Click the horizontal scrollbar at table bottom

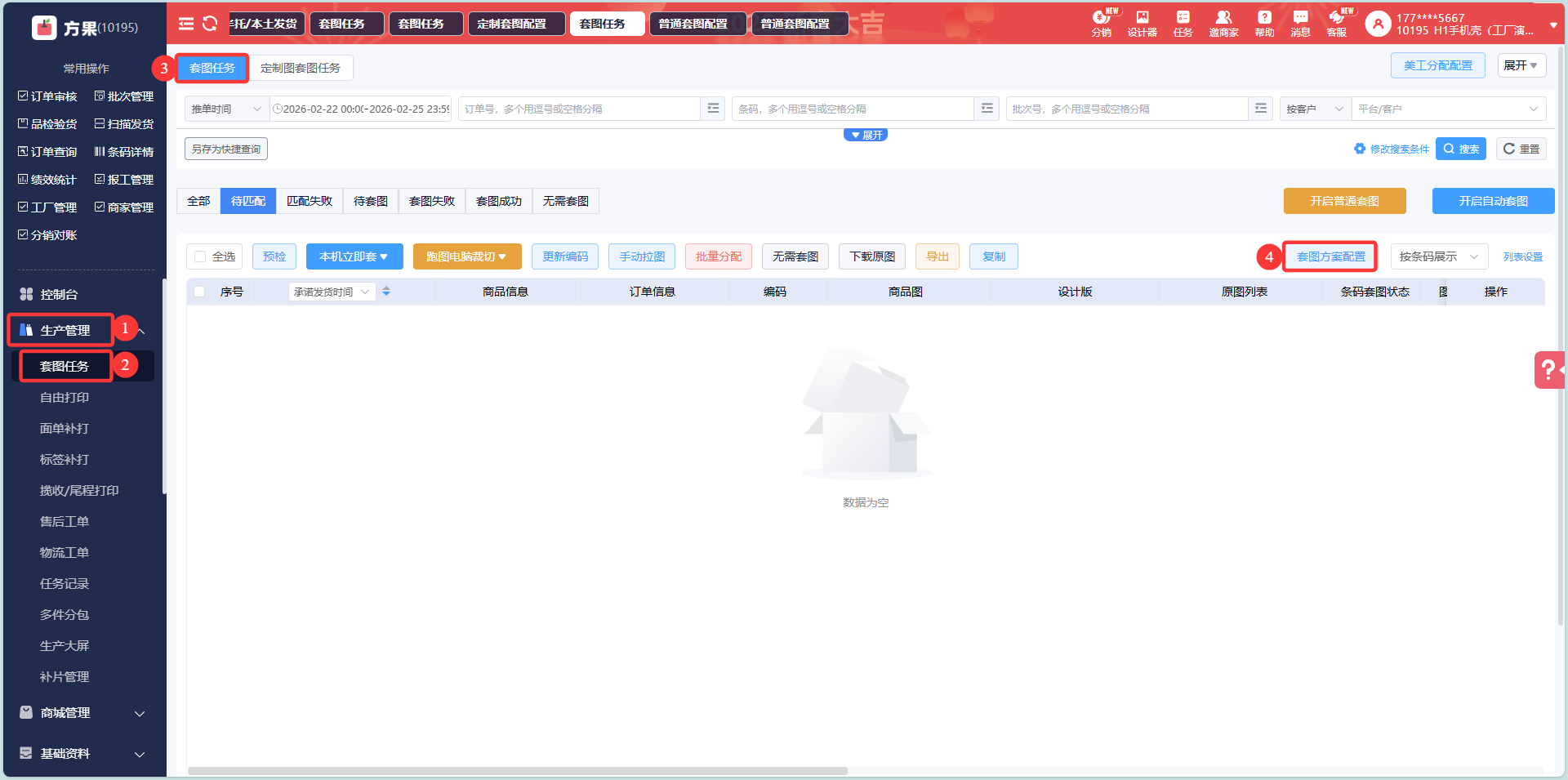[518, 771]
